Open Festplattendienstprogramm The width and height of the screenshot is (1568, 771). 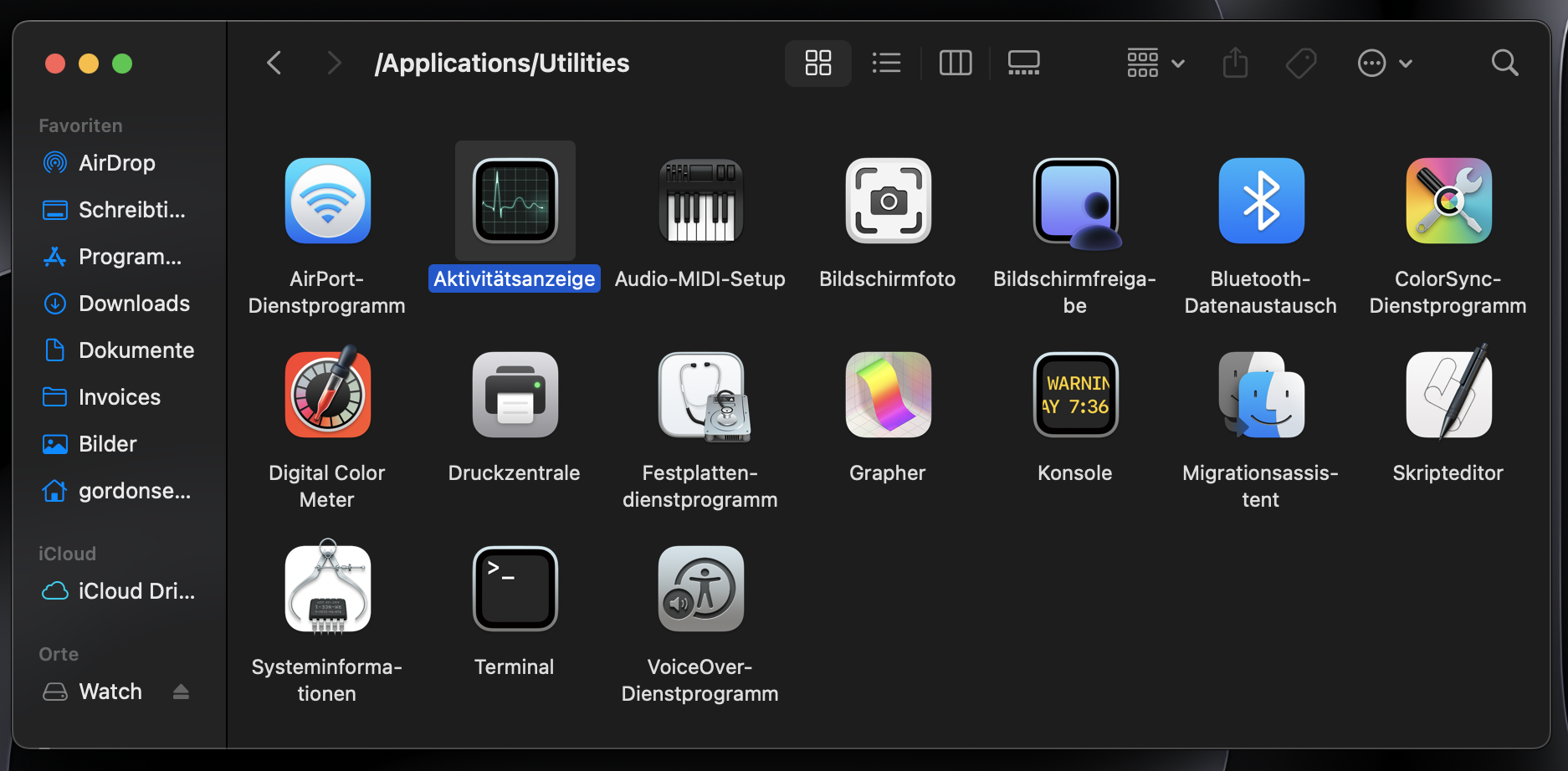click(700, 395)
